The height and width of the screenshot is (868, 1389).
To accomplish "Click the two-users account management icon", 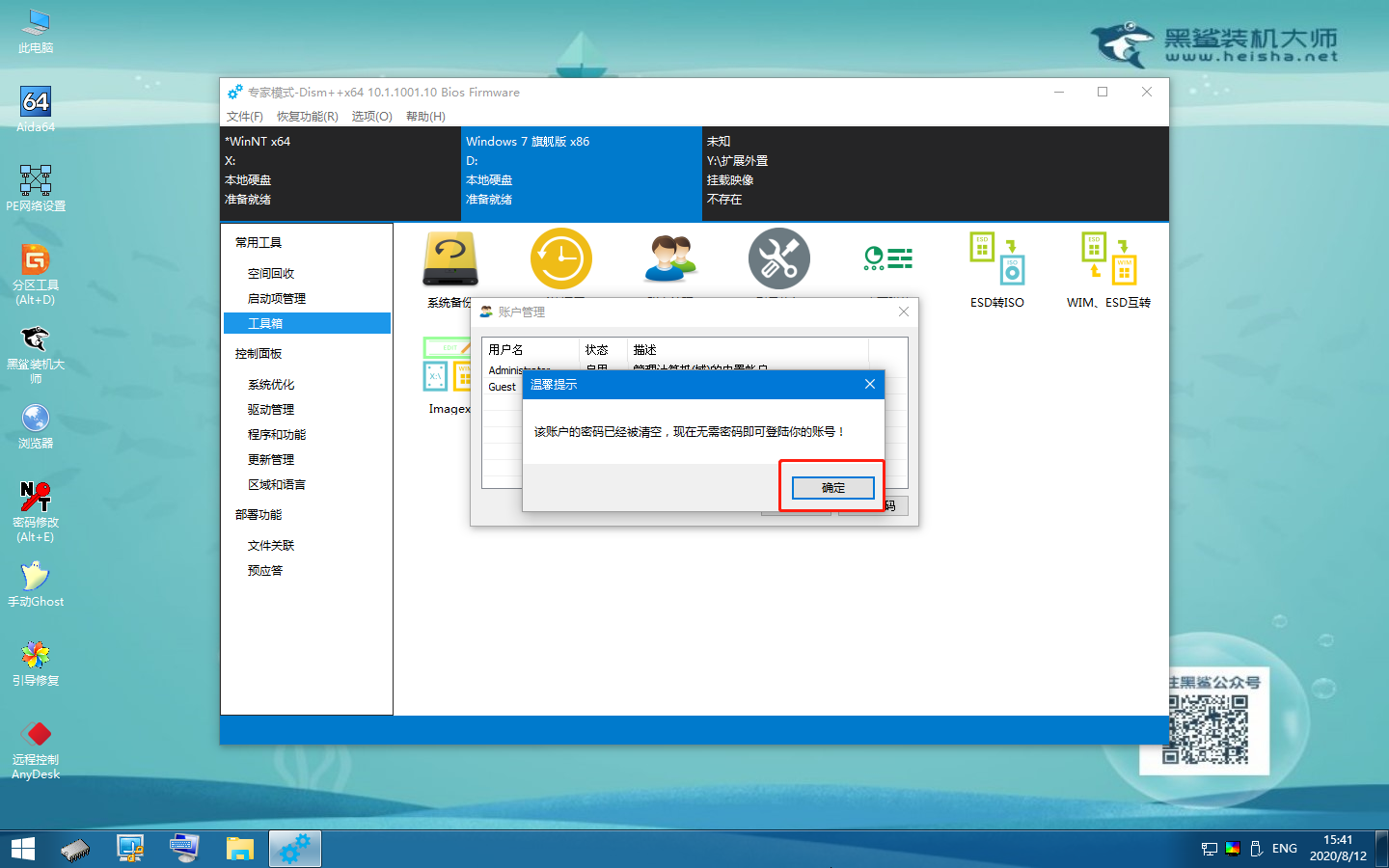I will [670, 258].
